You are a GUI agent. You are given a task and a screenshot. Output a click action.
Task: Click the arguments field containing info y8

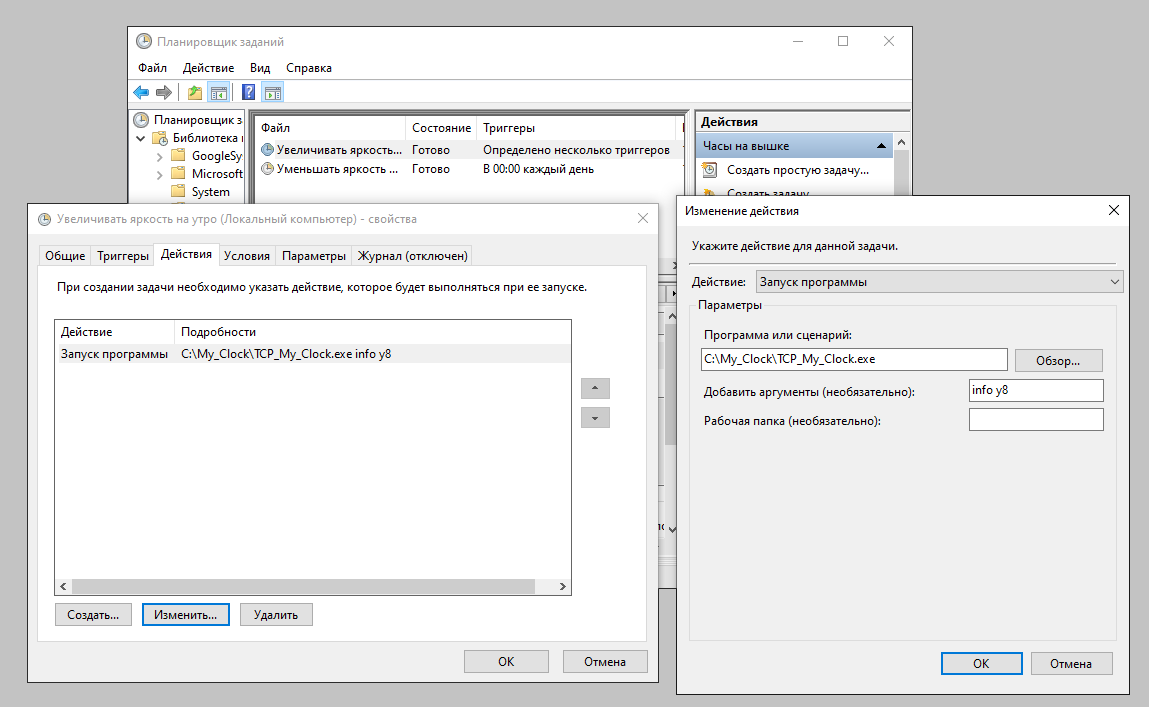click(x=1035, y=390)
